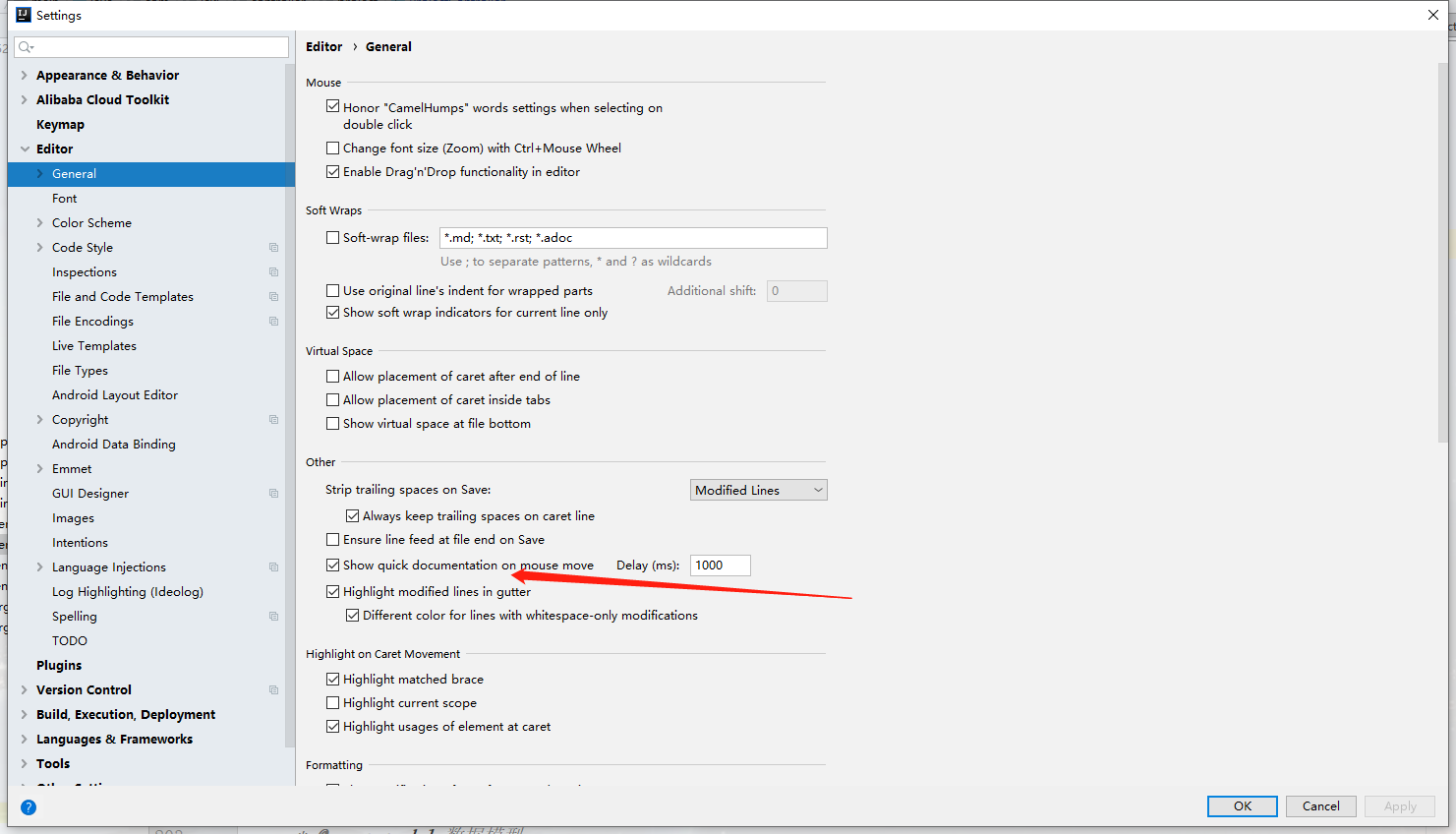Expand the Language Injections node arrow

pos(40,567)
